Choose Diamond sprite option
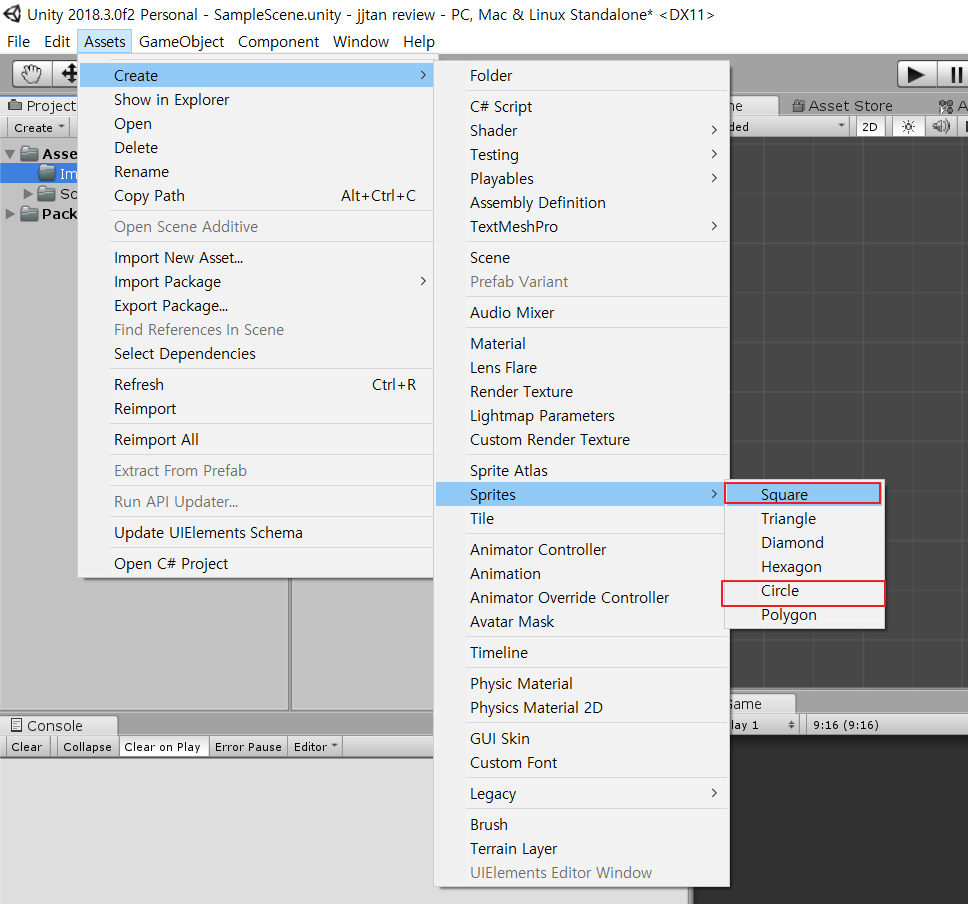Viewport: 968px width, 904px height. [804, 543]
